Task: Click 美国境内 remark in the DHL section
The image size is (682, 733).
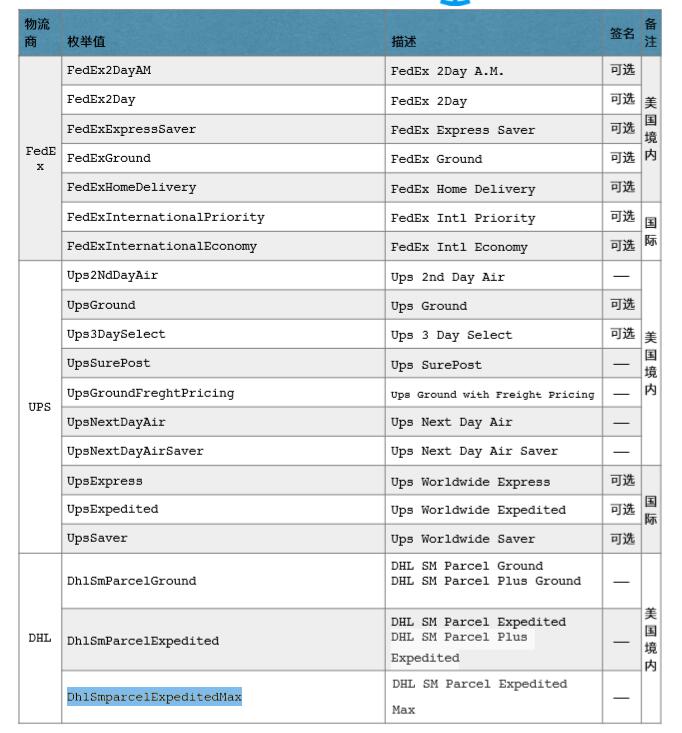Action: point(650,640)
